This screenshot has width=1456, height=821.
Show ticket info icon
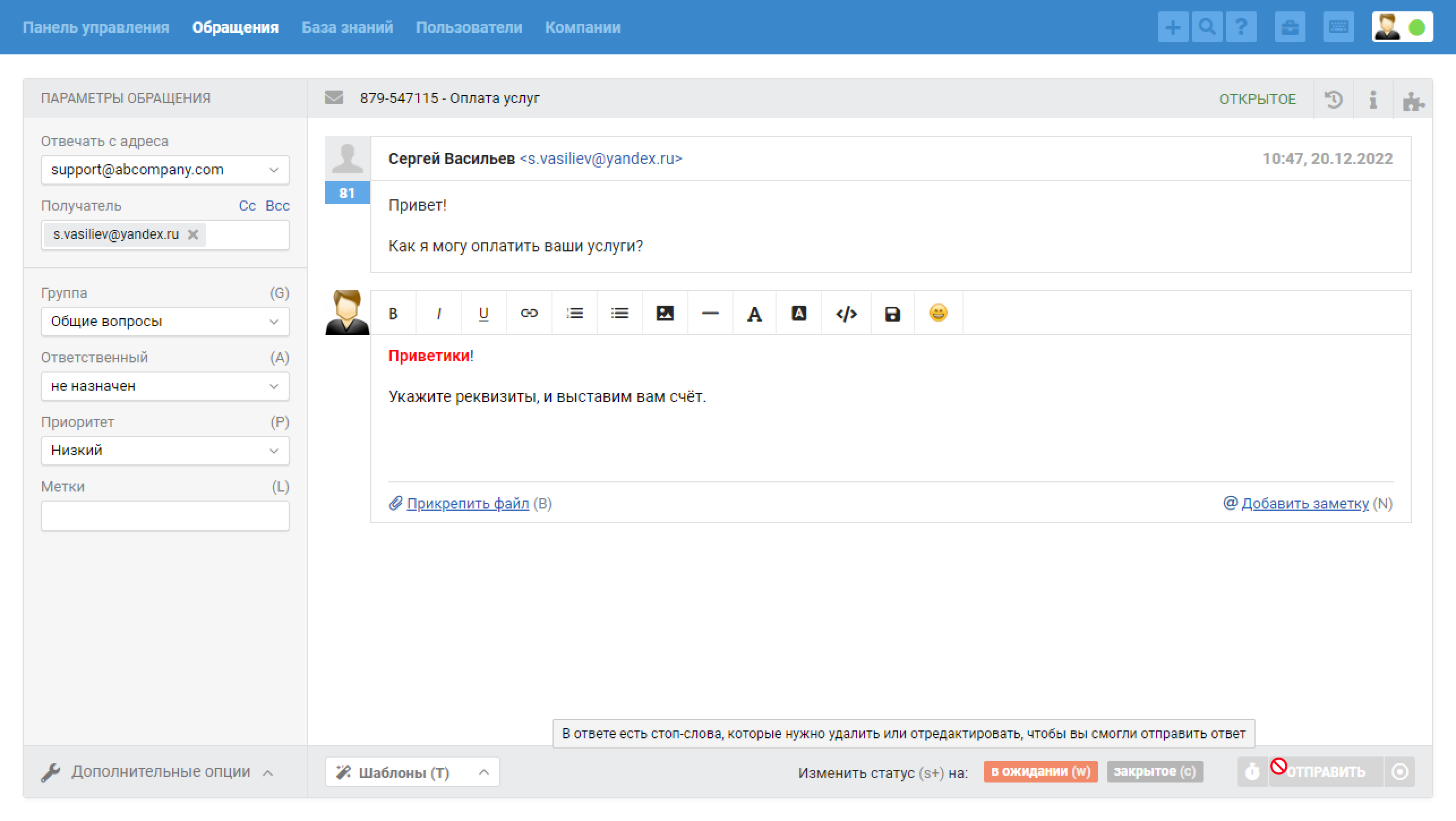click(x=1373, y=99)
